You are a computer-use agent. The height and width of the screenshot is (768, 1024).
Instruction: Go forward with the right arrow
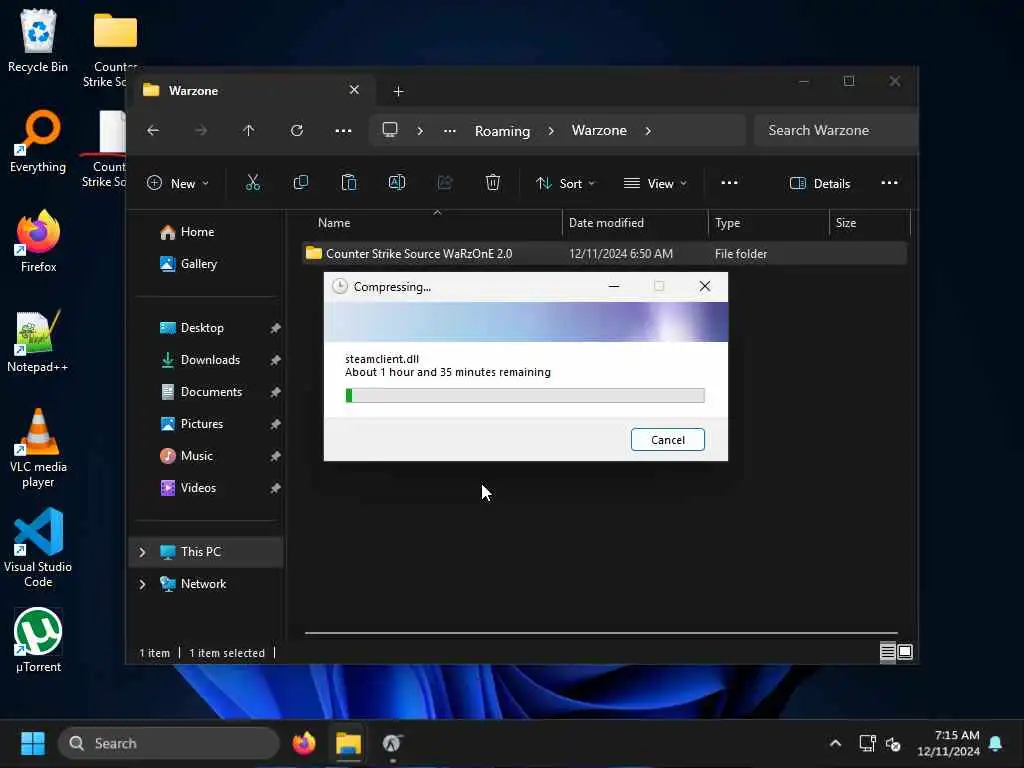tap(201, 131)
